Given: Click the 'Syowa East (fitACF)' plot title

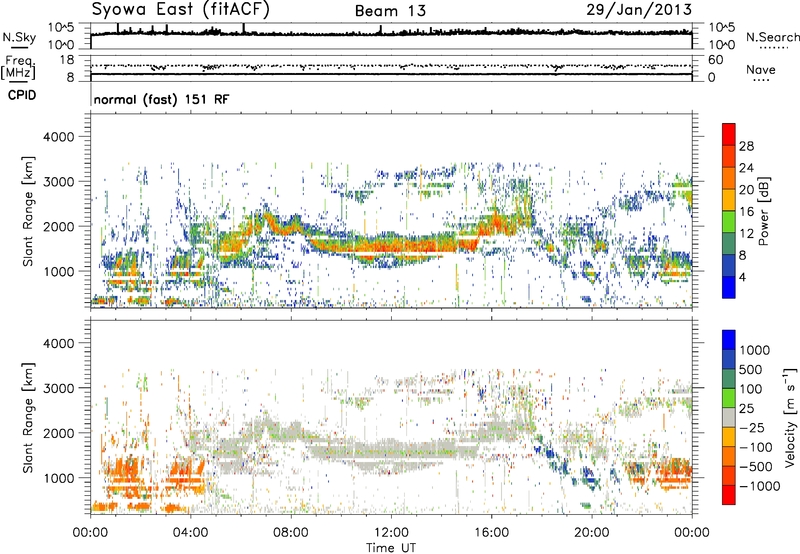Looking at the screenshot, I should [181, 10].
